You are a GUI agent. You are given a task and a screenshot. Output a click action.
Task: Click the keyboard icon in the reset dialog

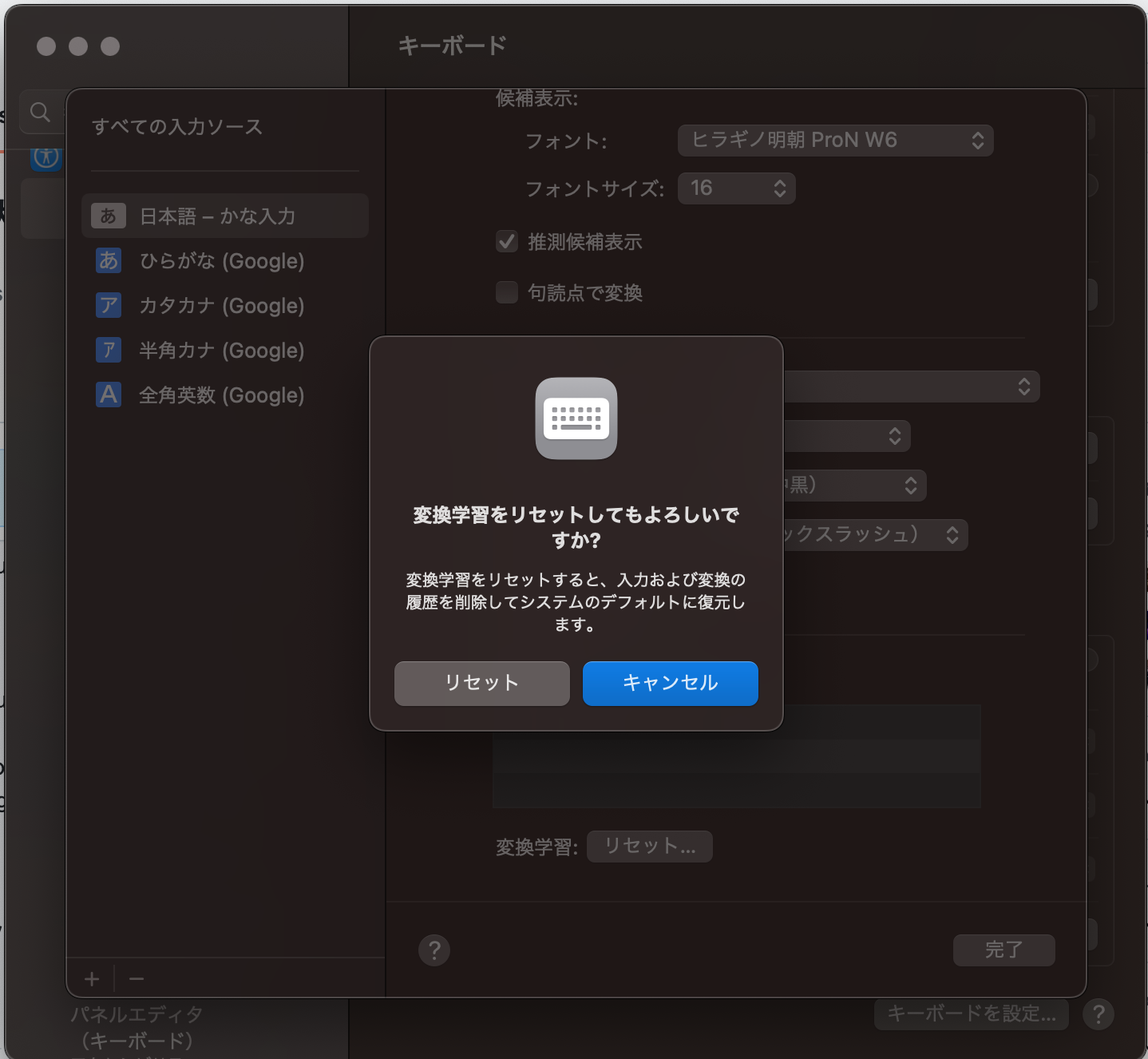[x=576, y=418]
